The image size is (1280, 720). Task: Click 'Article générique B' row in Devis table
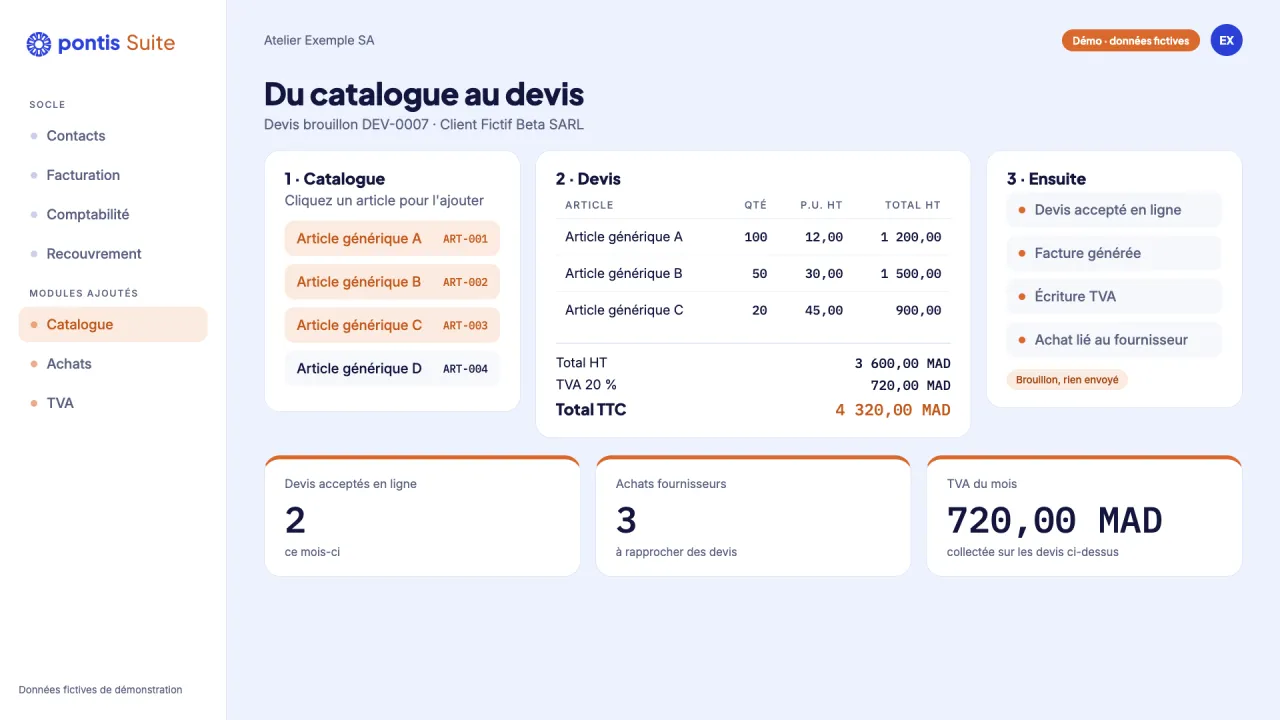(753, 274)
